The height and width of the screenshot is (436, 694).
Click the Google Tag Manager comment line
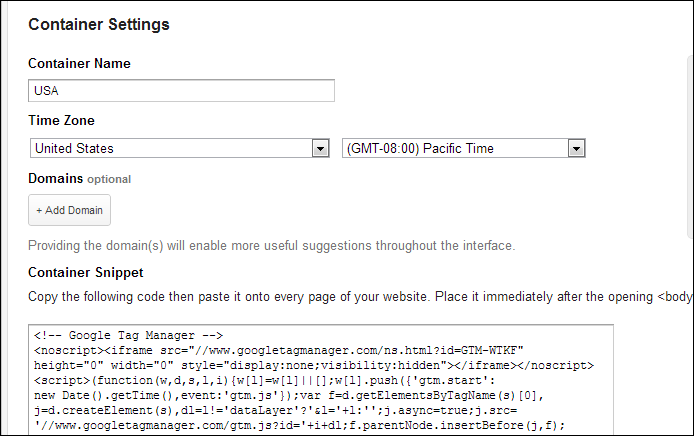134,337
